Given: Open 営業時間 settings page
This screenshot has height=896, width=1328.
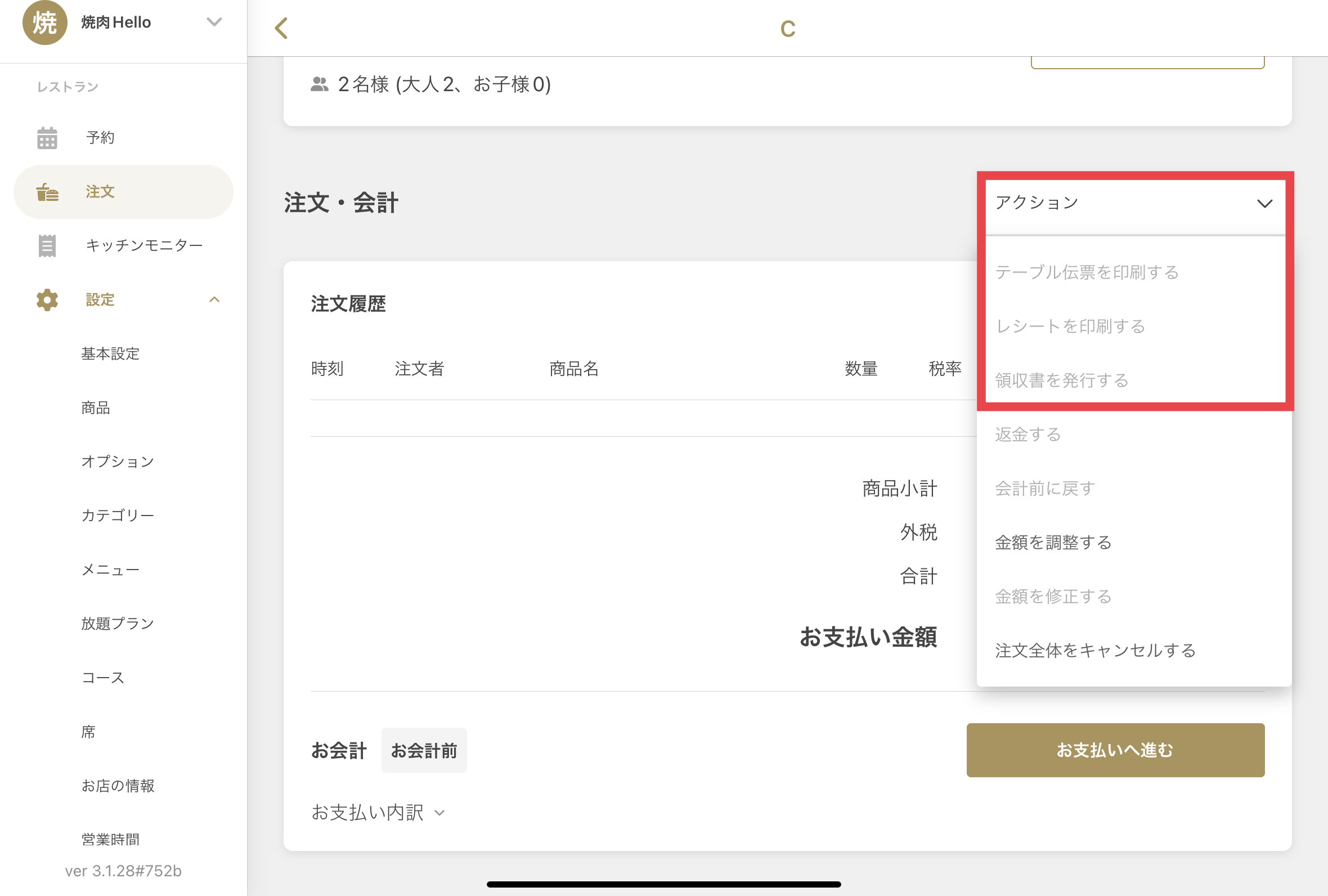Looking at the screenshot, I should click(110, 839).
